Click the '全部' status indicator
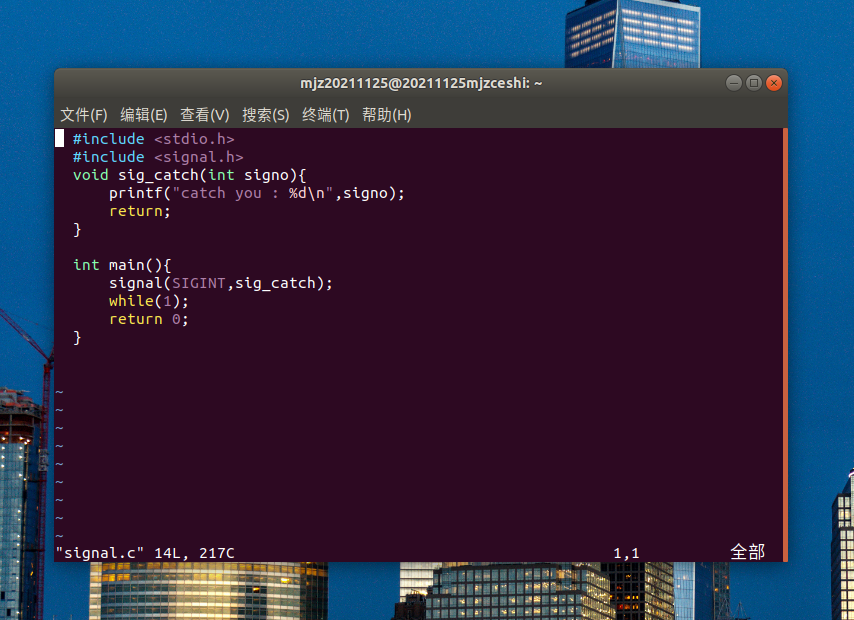Screen dimensions: 854x620 coord(747,552)
